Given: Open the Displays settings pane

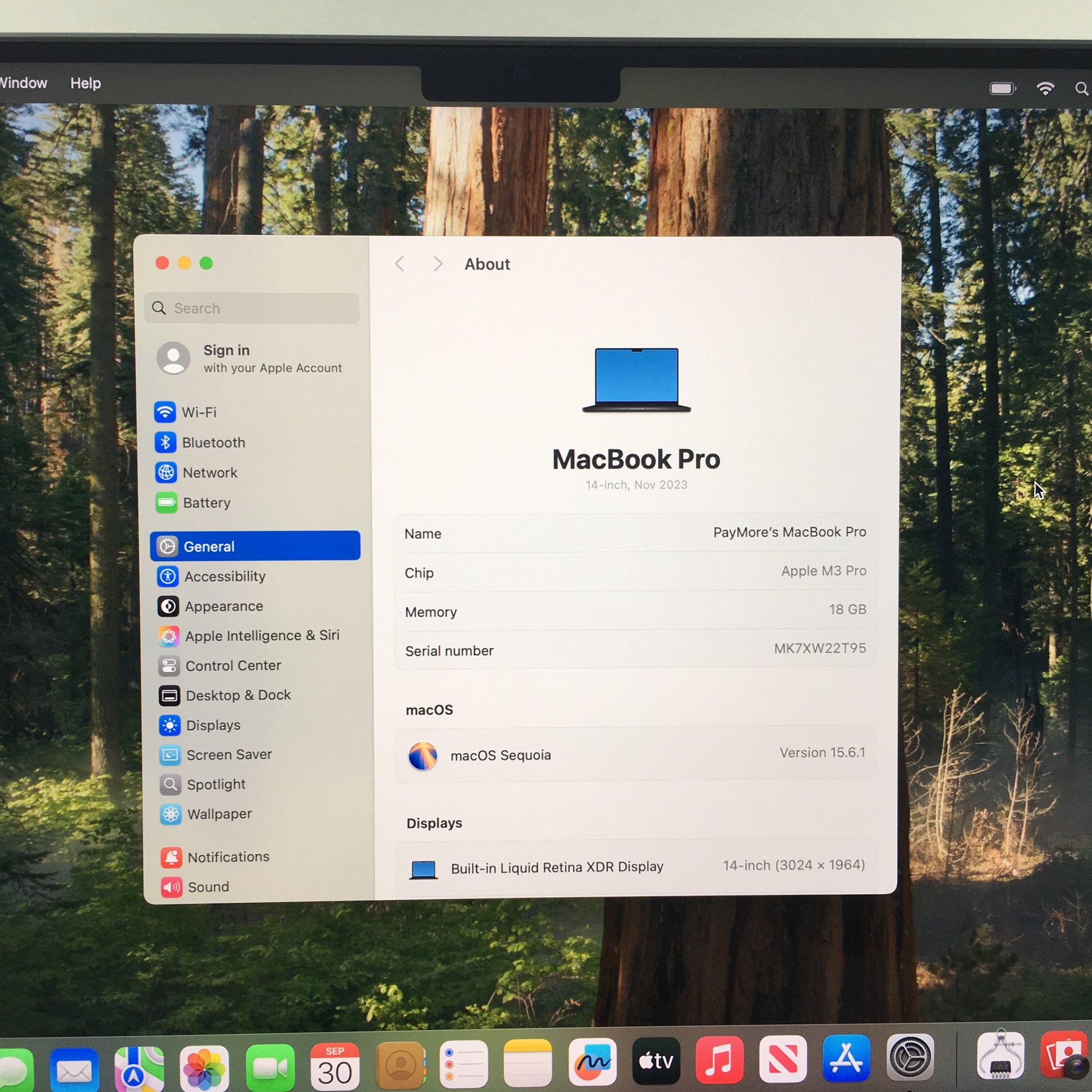Looking at the screenshot, I should pos(213,724).
